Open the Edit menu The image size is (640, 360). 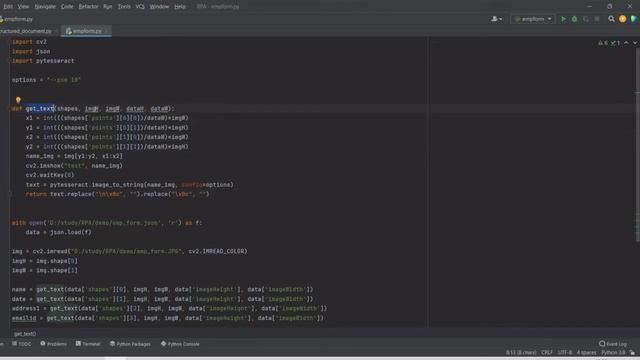coord(8,7)
